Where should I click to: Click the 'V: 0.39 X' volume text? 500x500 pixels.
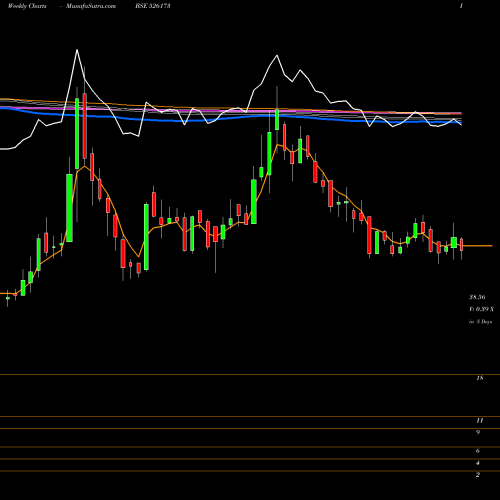(481, 309)
